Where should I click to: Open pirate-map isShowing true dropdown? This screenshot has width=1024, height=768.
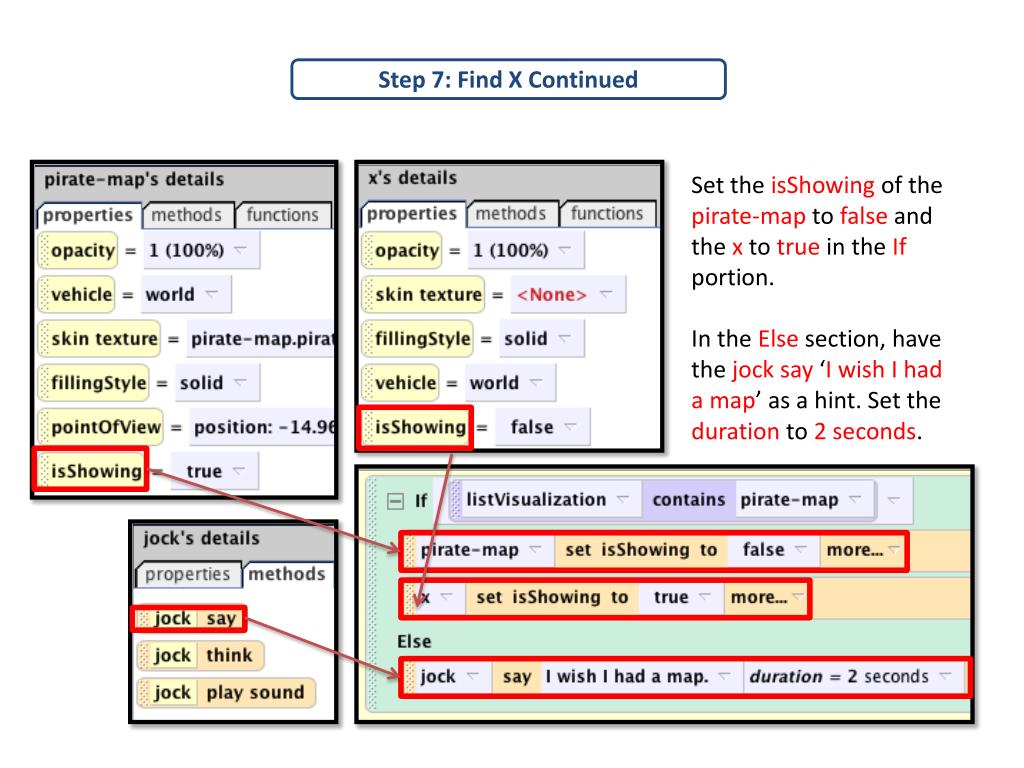[x=216, y=471]
